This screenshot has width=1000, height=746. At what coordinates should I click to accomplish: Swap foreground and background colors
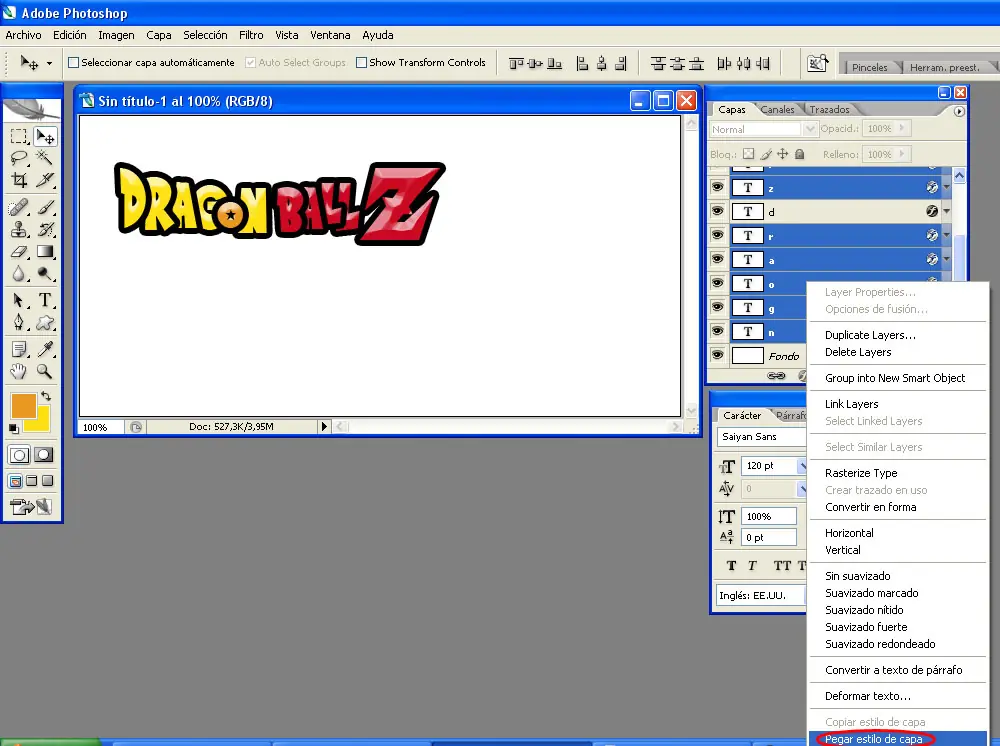coord(46,396)
